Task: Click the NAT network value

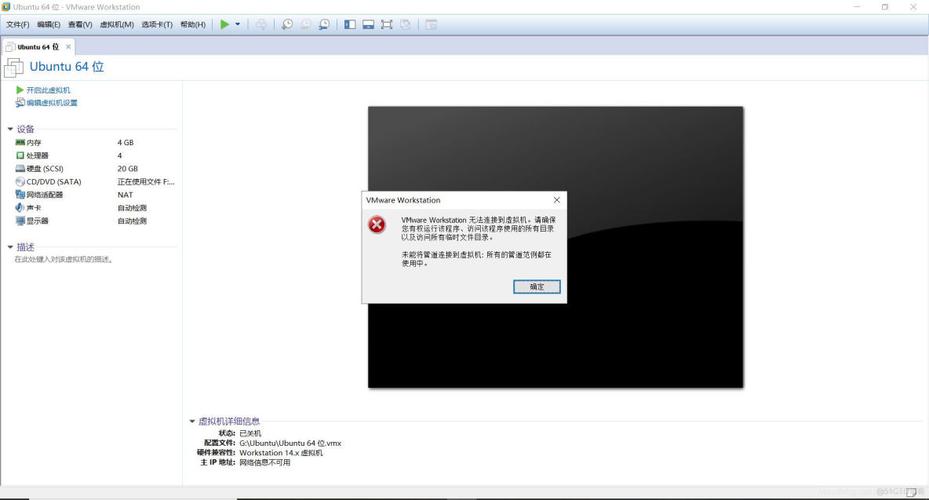Action: click(125, 194)
